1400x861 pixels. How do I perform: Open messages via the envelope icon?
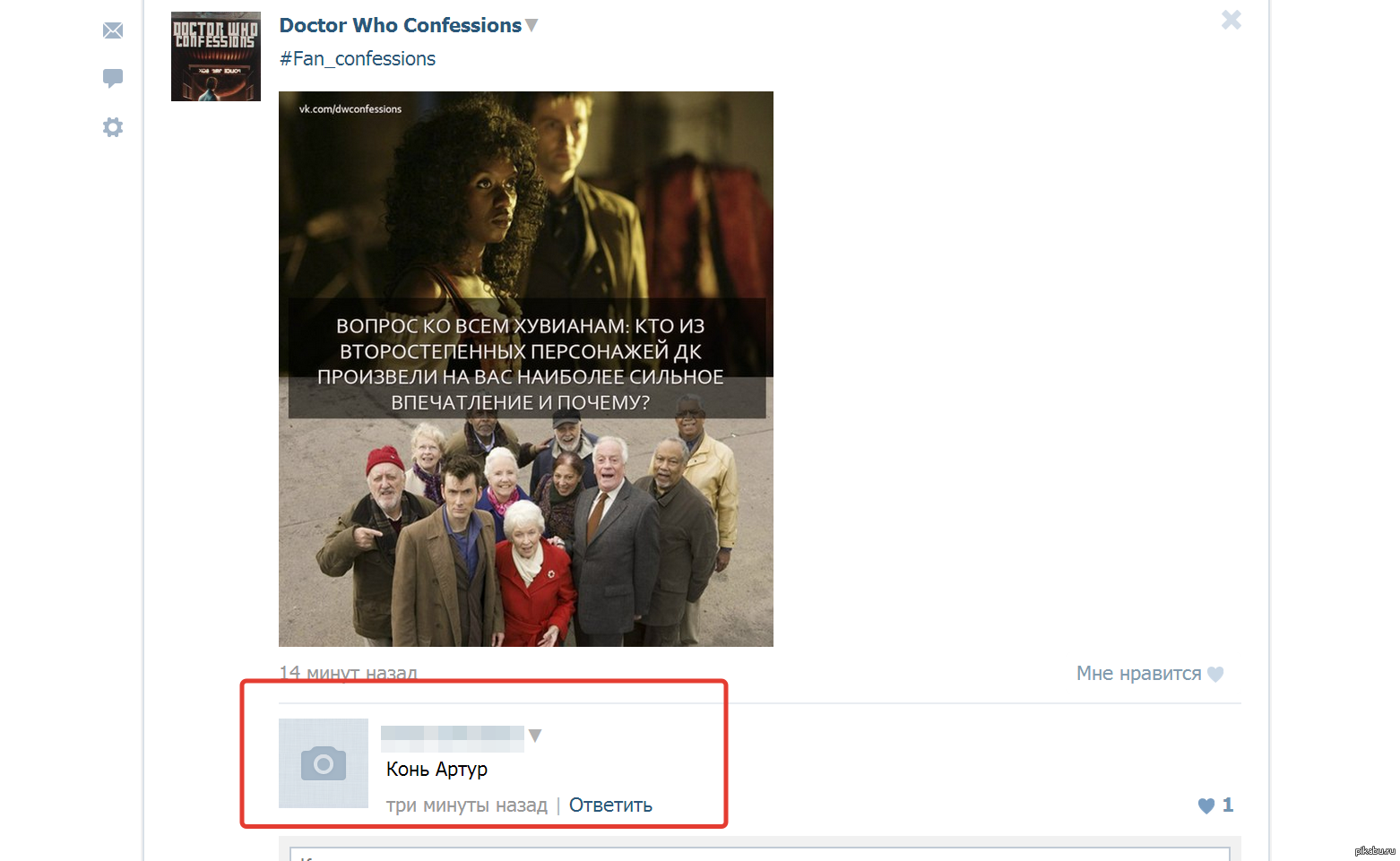(113, 31)
